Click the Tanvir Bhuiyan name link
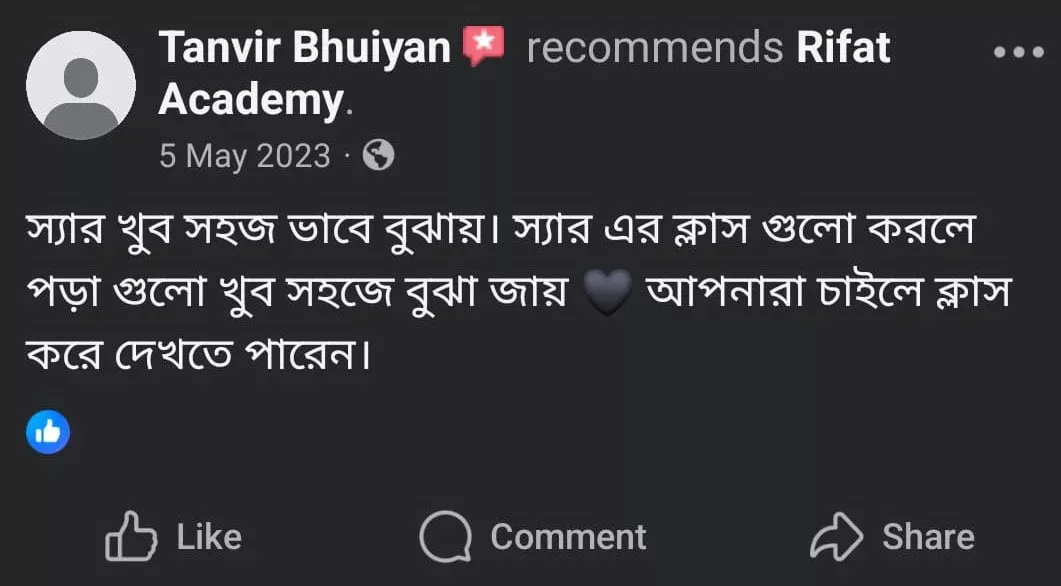 pyautogui.click(x=304, y=47)
